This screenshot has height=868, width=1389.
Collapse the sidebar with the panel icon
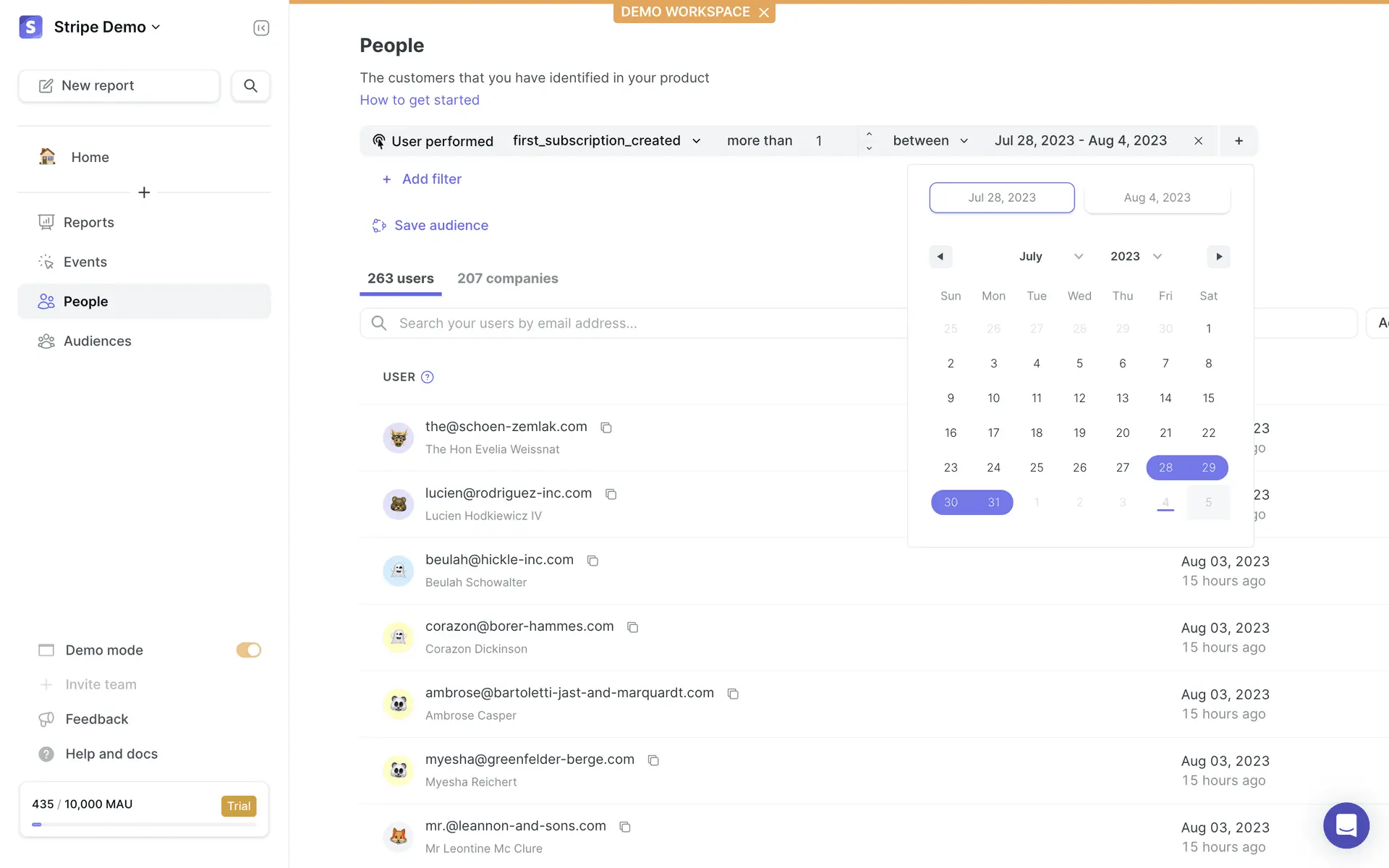pos(261,27)
